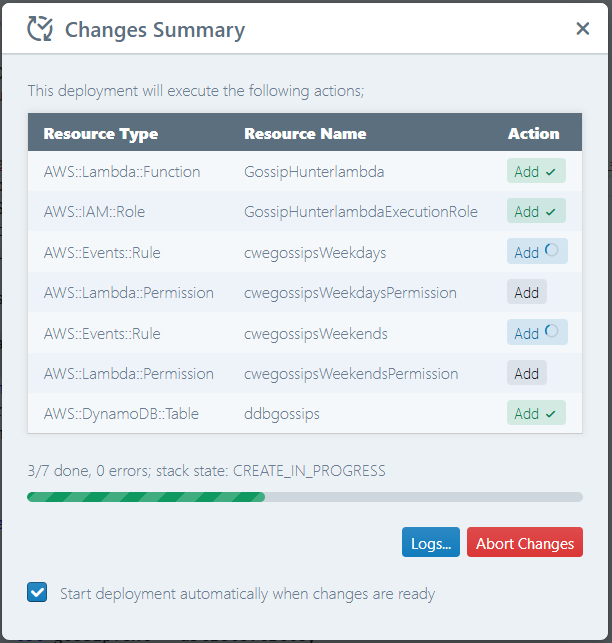Select the cwegossipsWeekdaysPermission resource name
Viewport: 612px width, 643px height.
click(350, 293)
